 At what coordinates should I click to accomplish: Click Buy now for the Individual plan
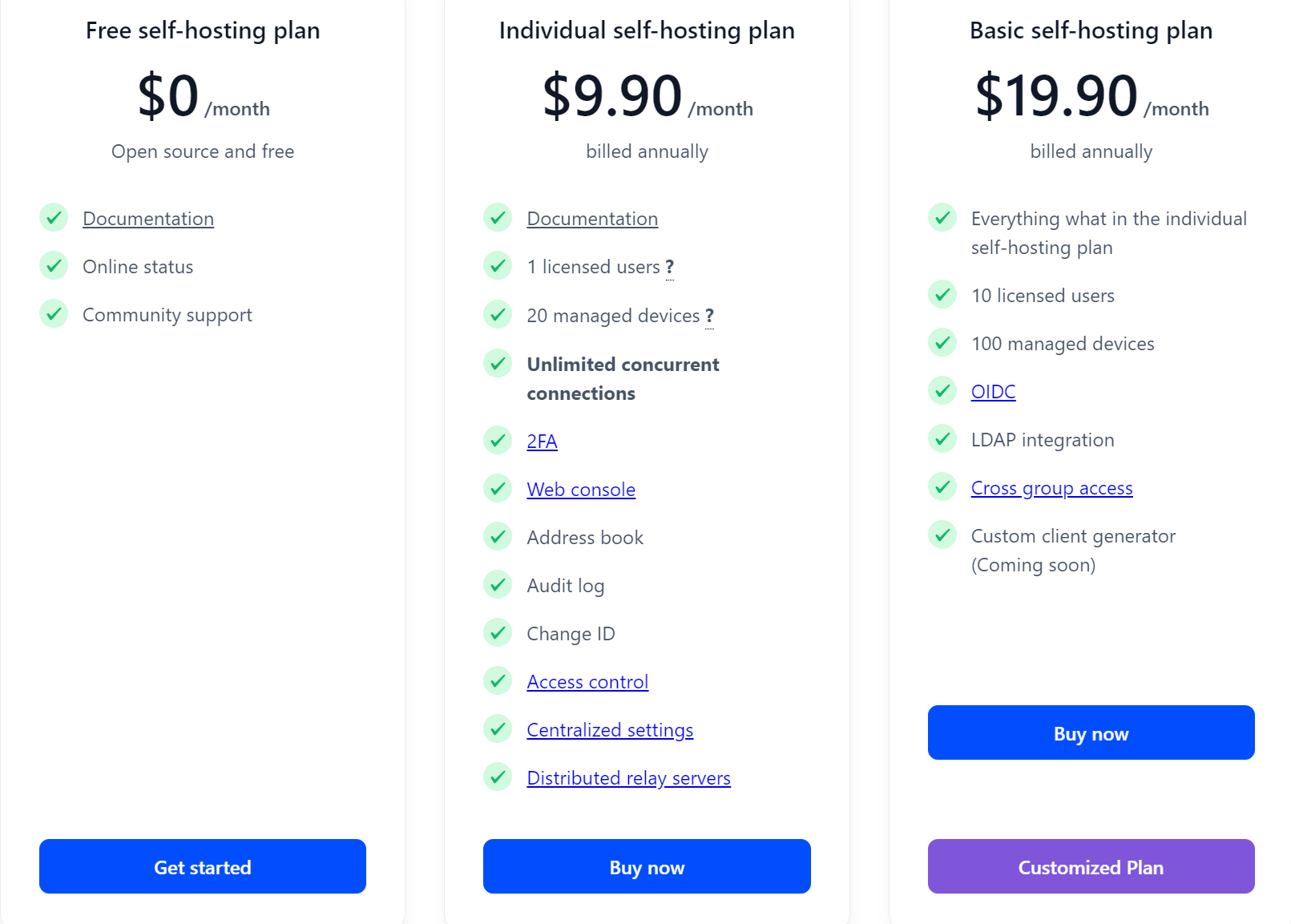(x=647, y=866)
